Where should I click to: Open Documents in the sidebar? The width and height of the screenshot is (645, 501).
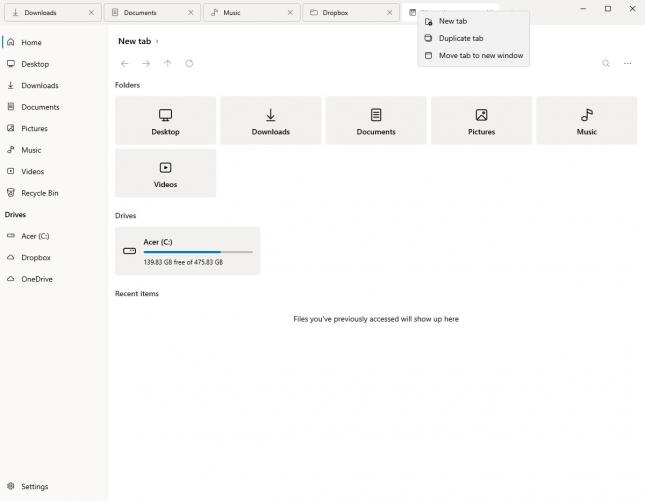[53, 107]
